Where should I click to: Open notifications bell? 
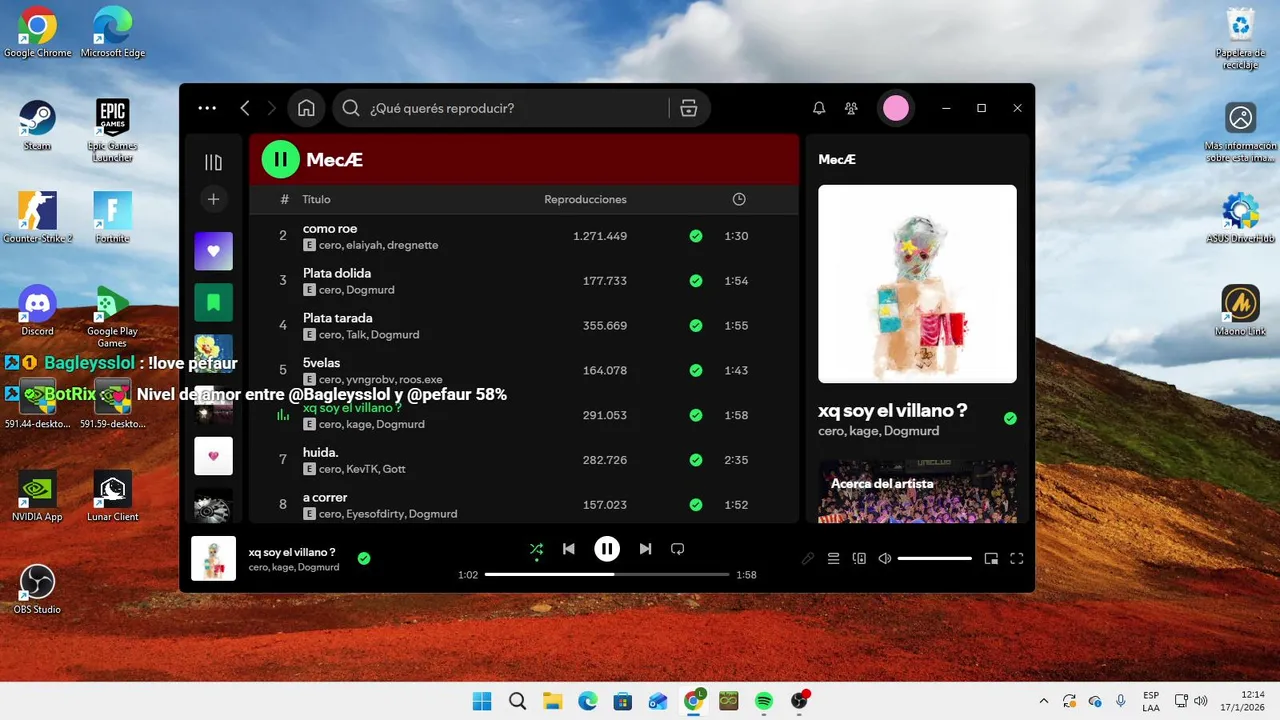819,108
